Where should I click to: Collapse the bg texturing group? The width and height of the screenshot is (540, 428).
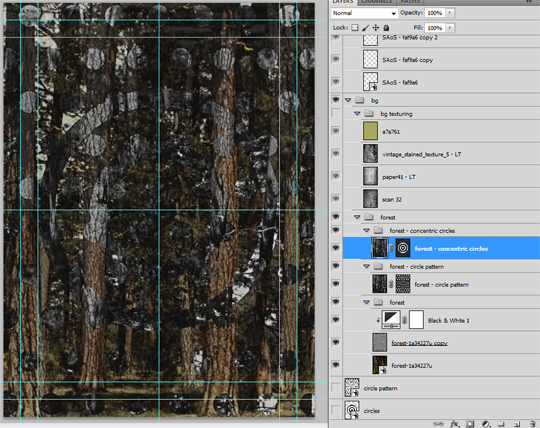357,113
